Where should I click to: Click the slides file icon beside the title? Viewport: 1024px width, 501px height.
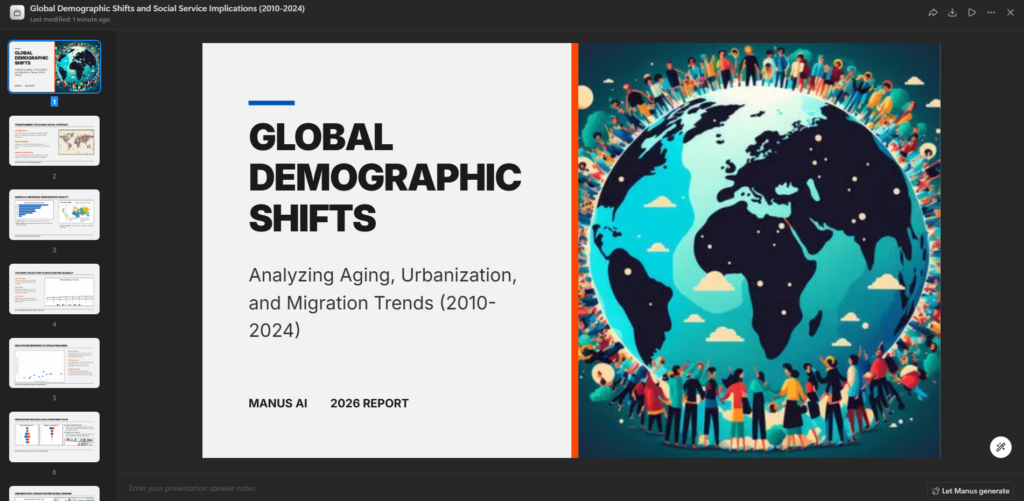point(15,12)
